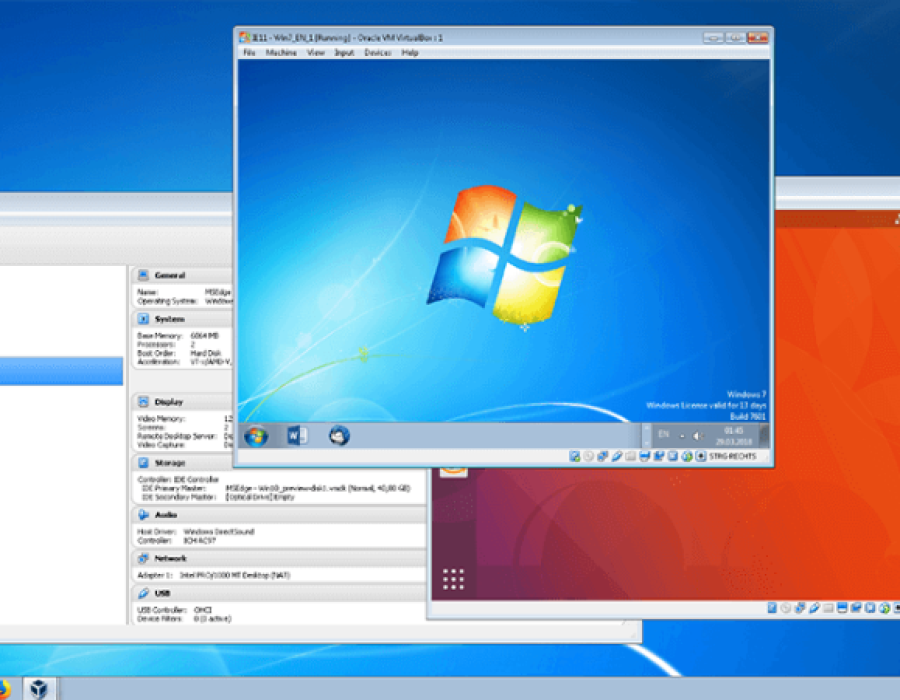Click the Intel PRO/1000 MT Desktop (NAT) text
The height and width of the screenshot is (700, 900).
tap(235, 575)
